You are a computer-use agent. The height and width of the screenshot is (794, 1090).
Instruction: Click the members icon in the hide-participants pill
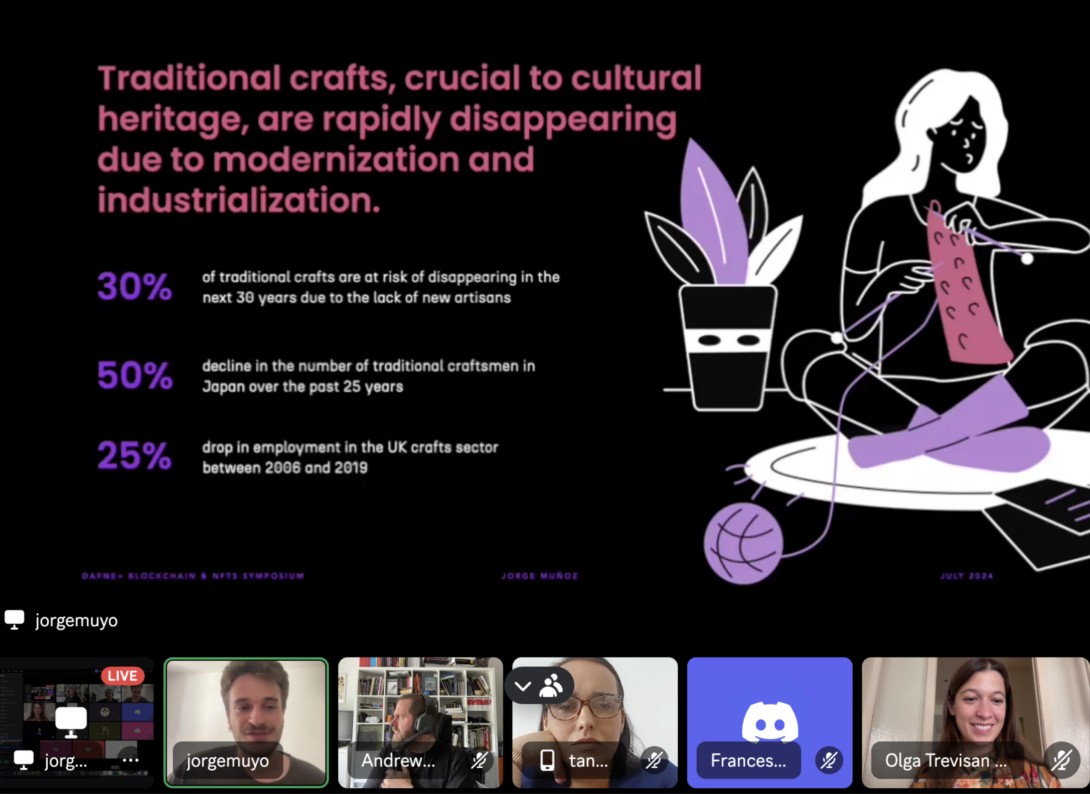(x=551, y=686)
